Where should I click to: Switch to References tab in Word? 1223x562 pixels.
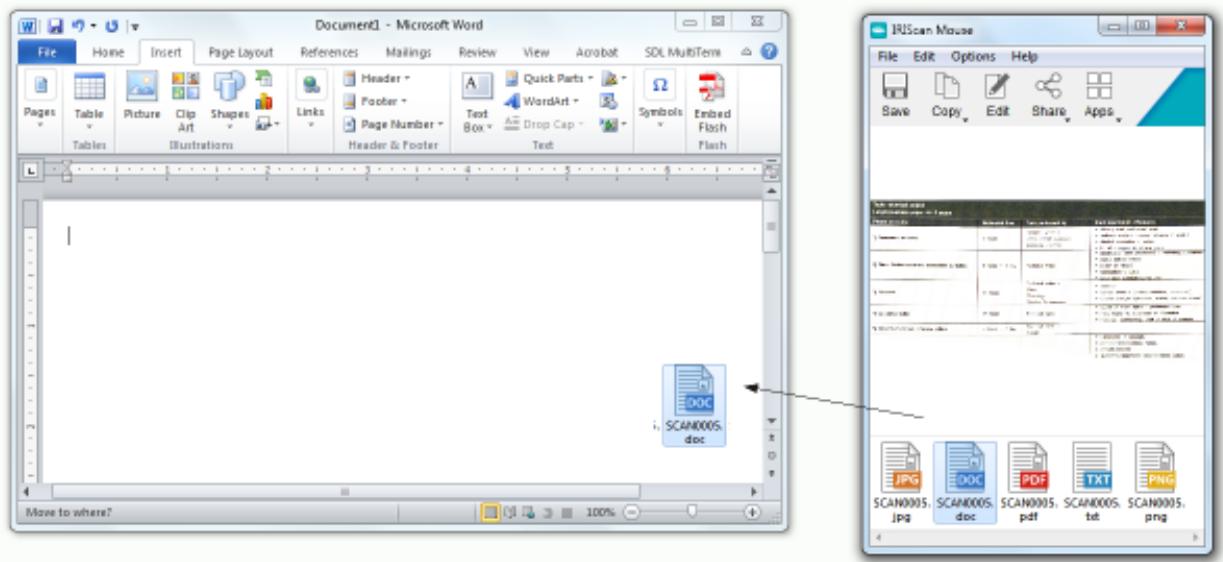coord(330,52)
